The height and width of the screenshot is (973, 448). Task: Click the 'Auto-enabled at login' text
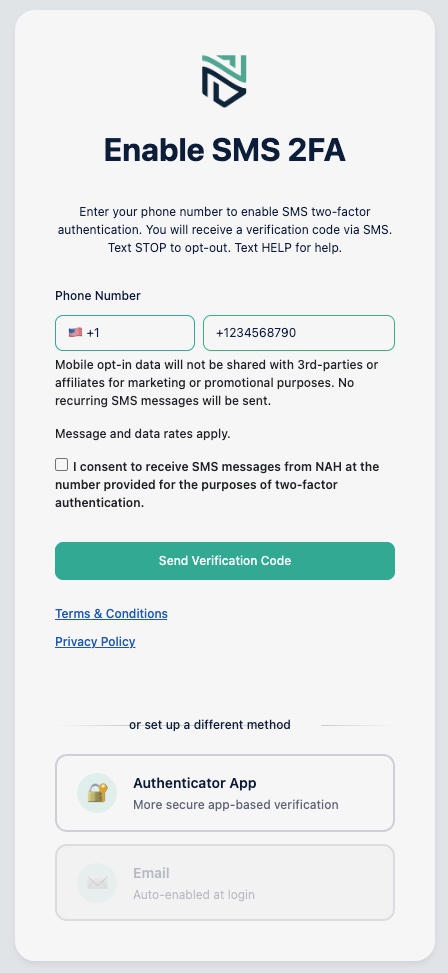pyautogui.click(x=194, y=895)
